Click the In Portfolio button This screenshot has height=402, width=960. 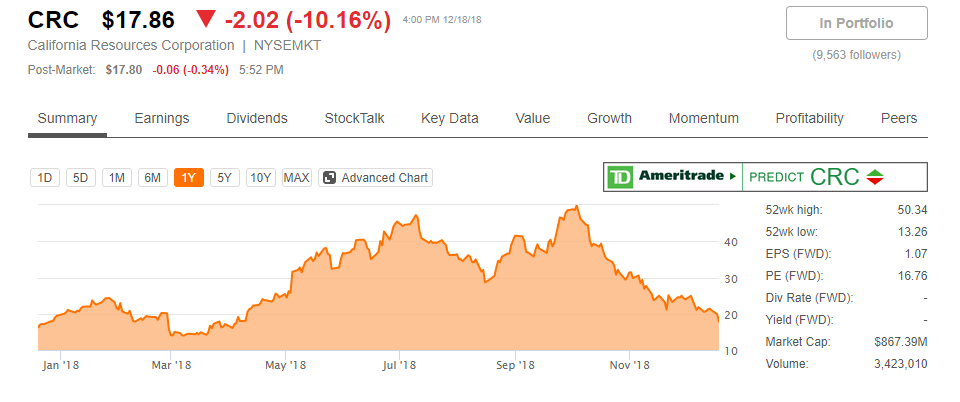click(x=857, y=23)
